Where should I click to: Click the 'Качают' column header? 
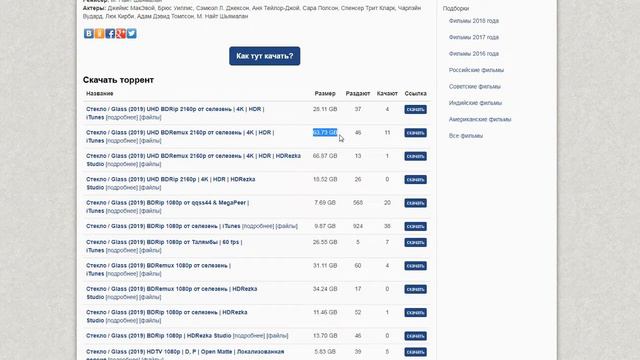click(x=387, y=93)
